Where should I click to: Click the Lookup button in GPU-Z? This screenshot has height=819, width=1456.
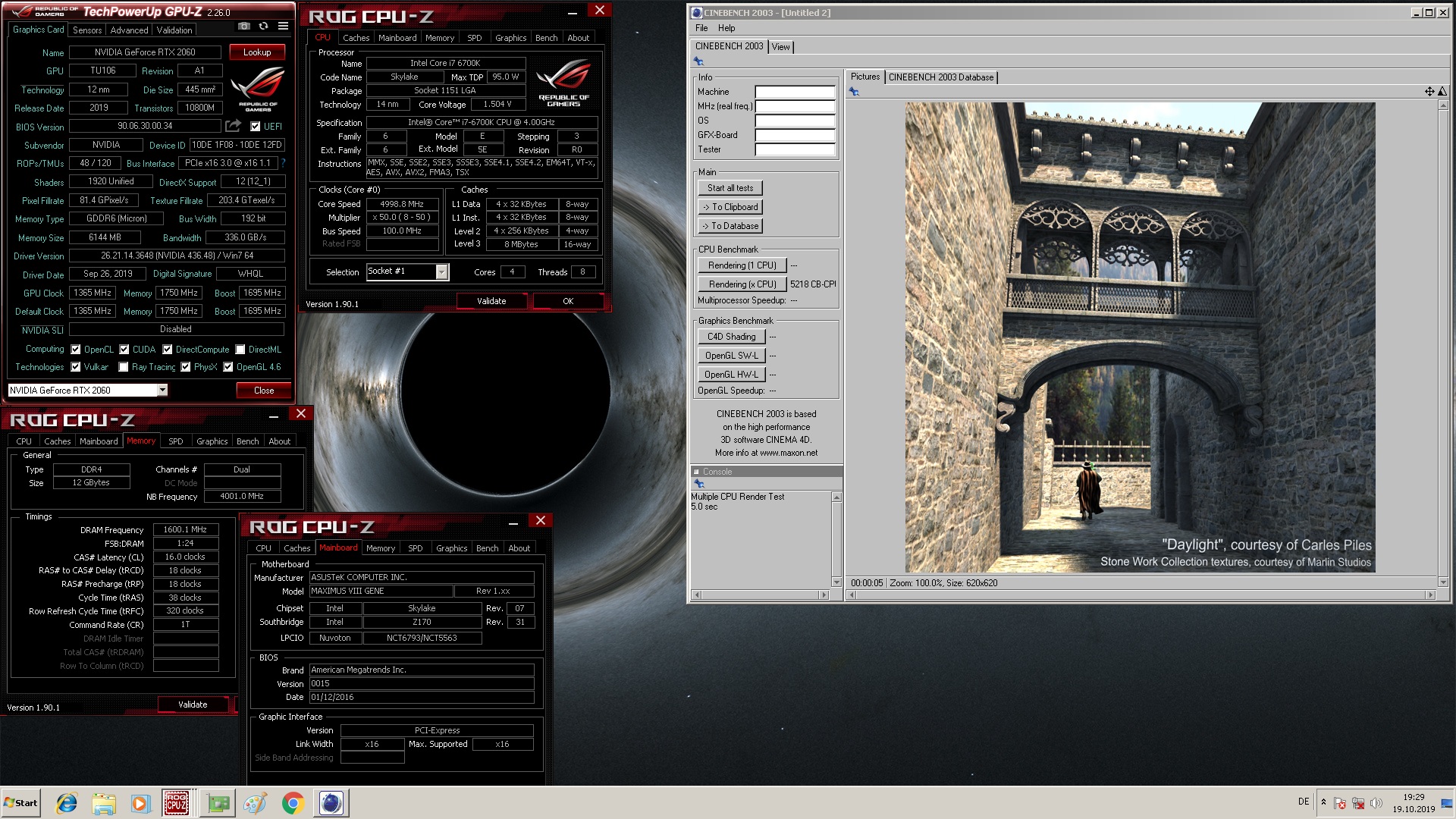click(257, 52)
